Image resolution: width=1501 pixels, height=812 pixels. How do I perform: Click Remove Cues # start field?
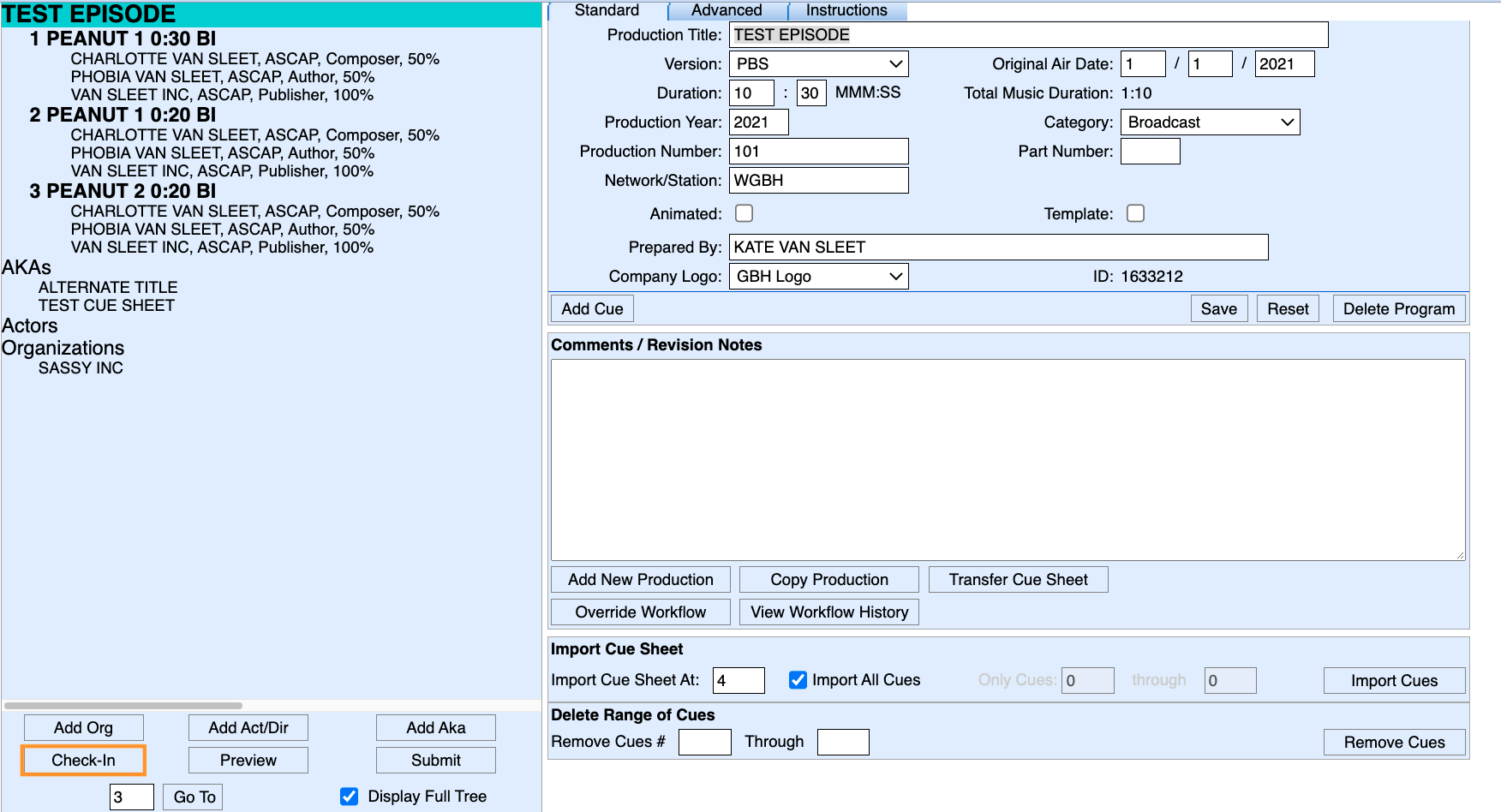click(704, 743)
